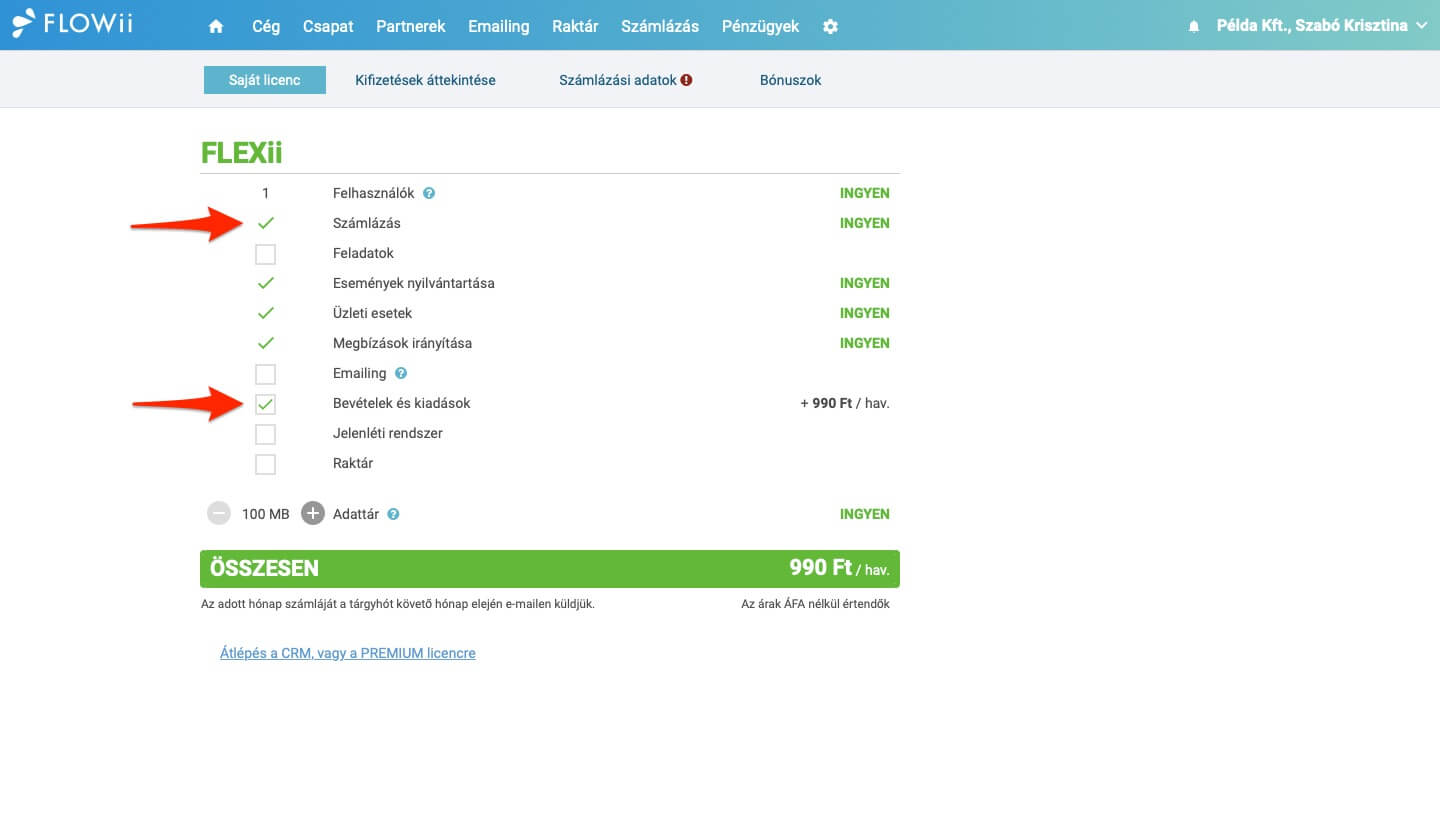Click the Megbízások irányítása label
The width and height of the screenshot is (1440, 835).
[403, 343]
